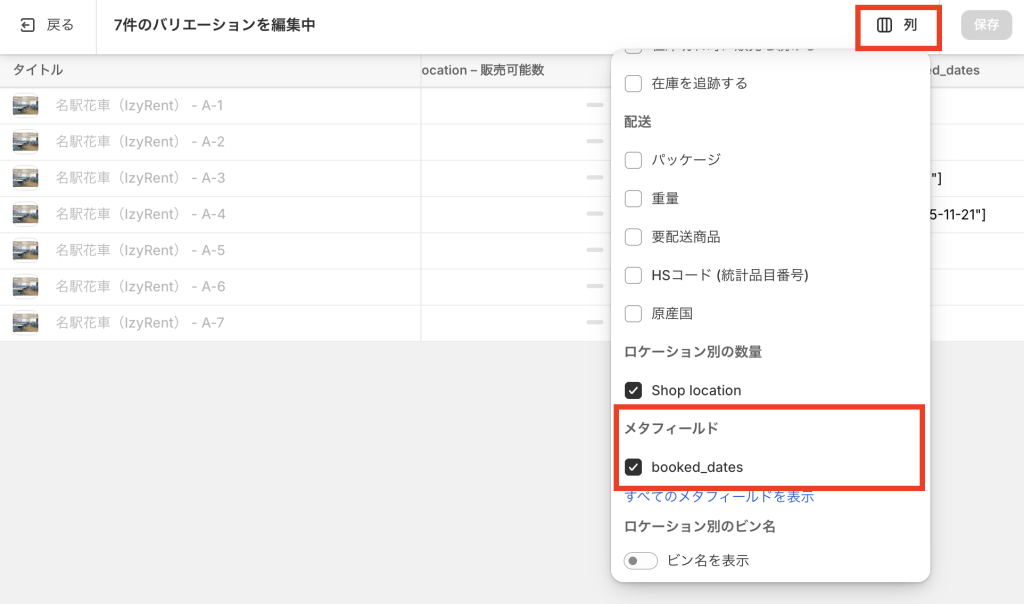Click thumbnail of variation A-1
The height and width of the screenshot is (604, 1024).
25,105
